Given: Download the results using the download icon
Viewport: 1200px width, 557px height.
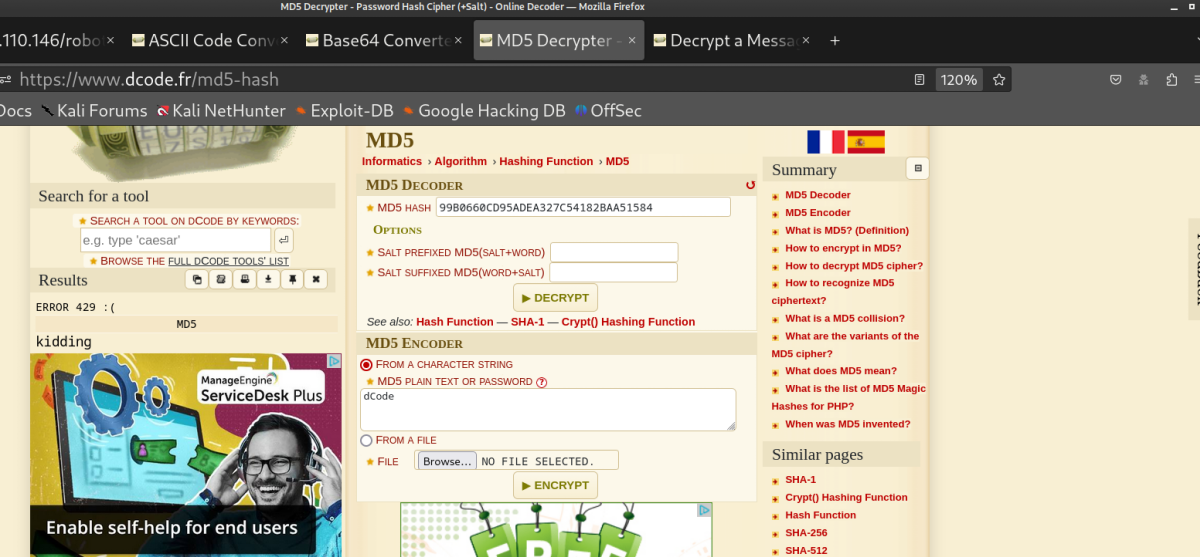Looking at the screenshot, I should pyautogui.click(x=268, y=280).
